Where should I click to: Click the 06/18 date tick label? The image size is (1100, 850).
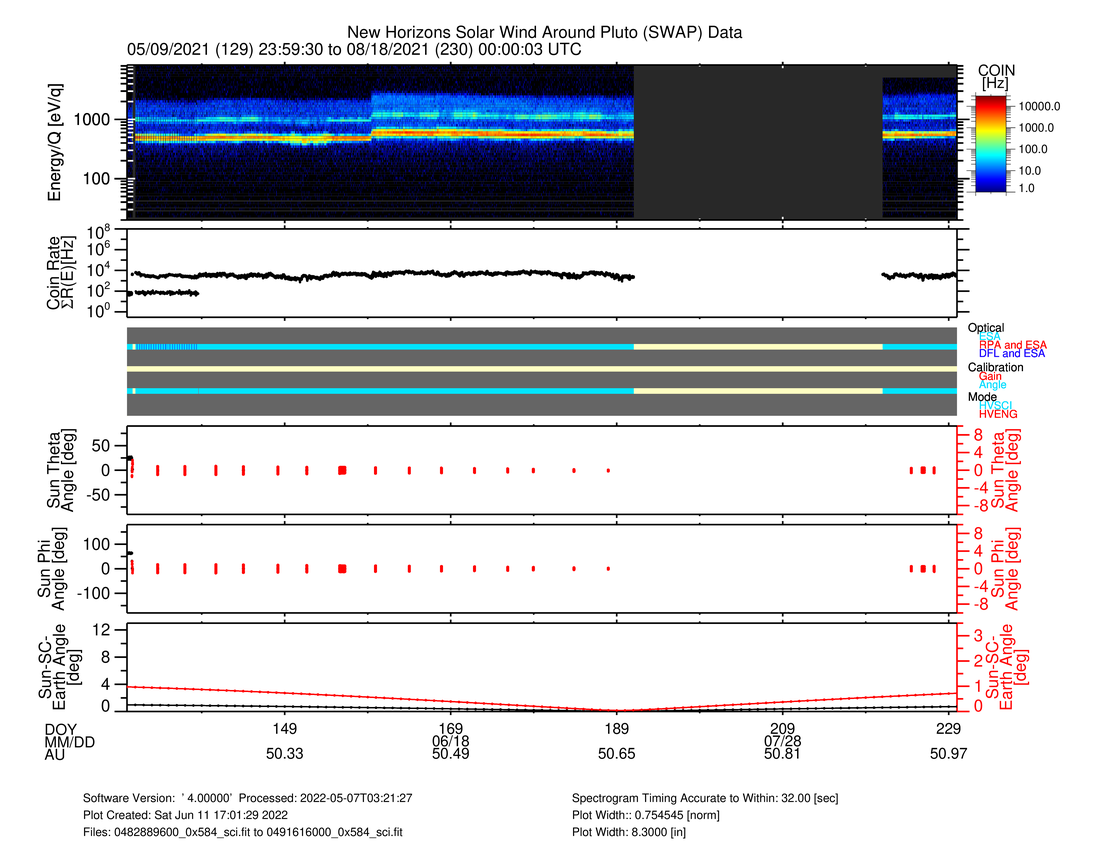coord(450,741)
